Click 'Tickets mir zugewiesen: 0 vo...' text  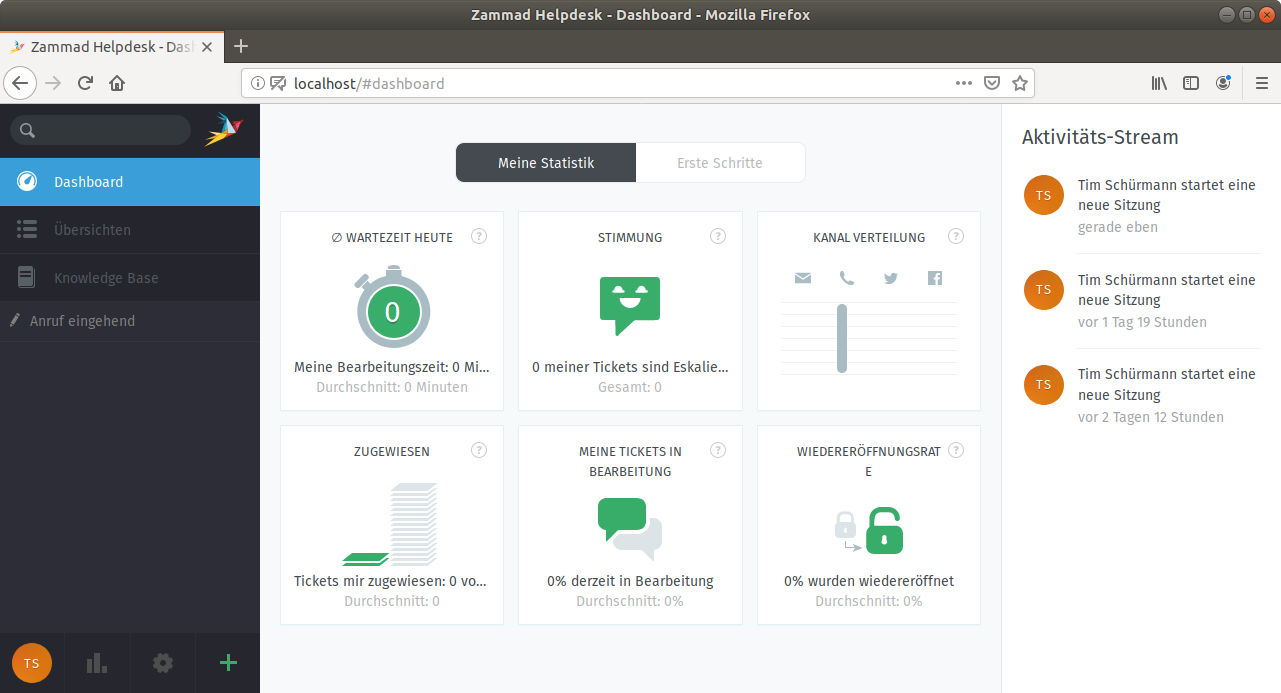[x=392, y=581]
